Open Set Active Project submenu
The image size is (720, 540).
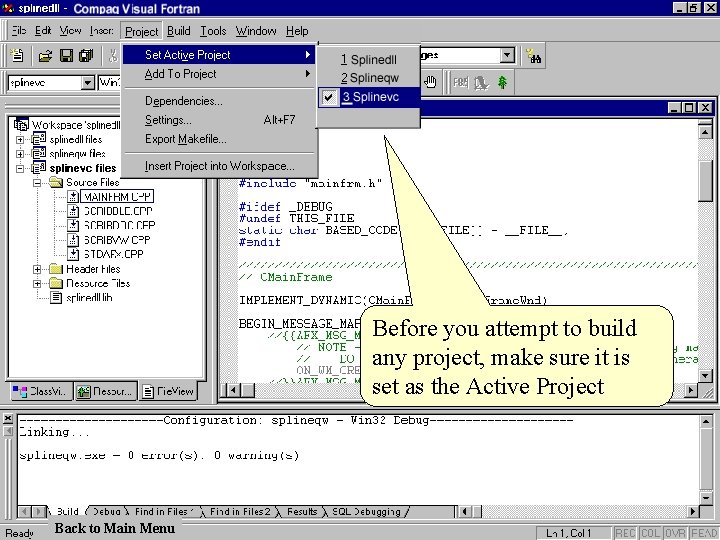[219, 55]
